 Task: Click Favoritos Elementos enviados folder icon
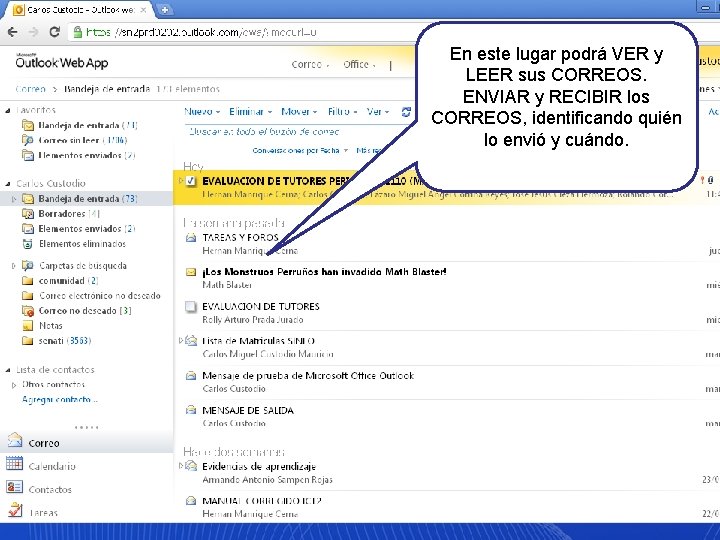[28, 155]
